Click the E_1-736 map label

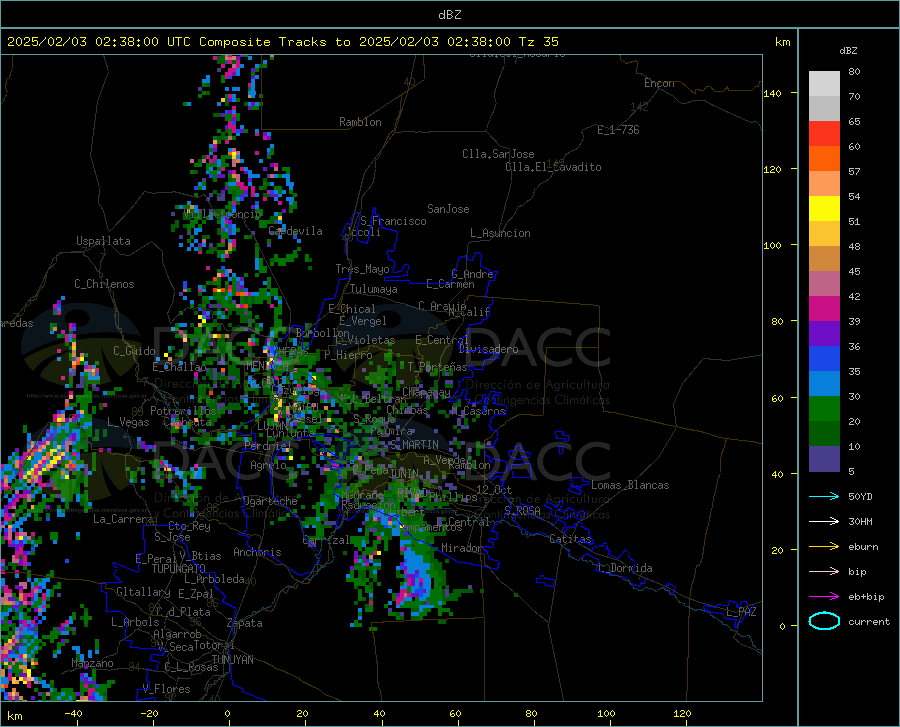618,130
